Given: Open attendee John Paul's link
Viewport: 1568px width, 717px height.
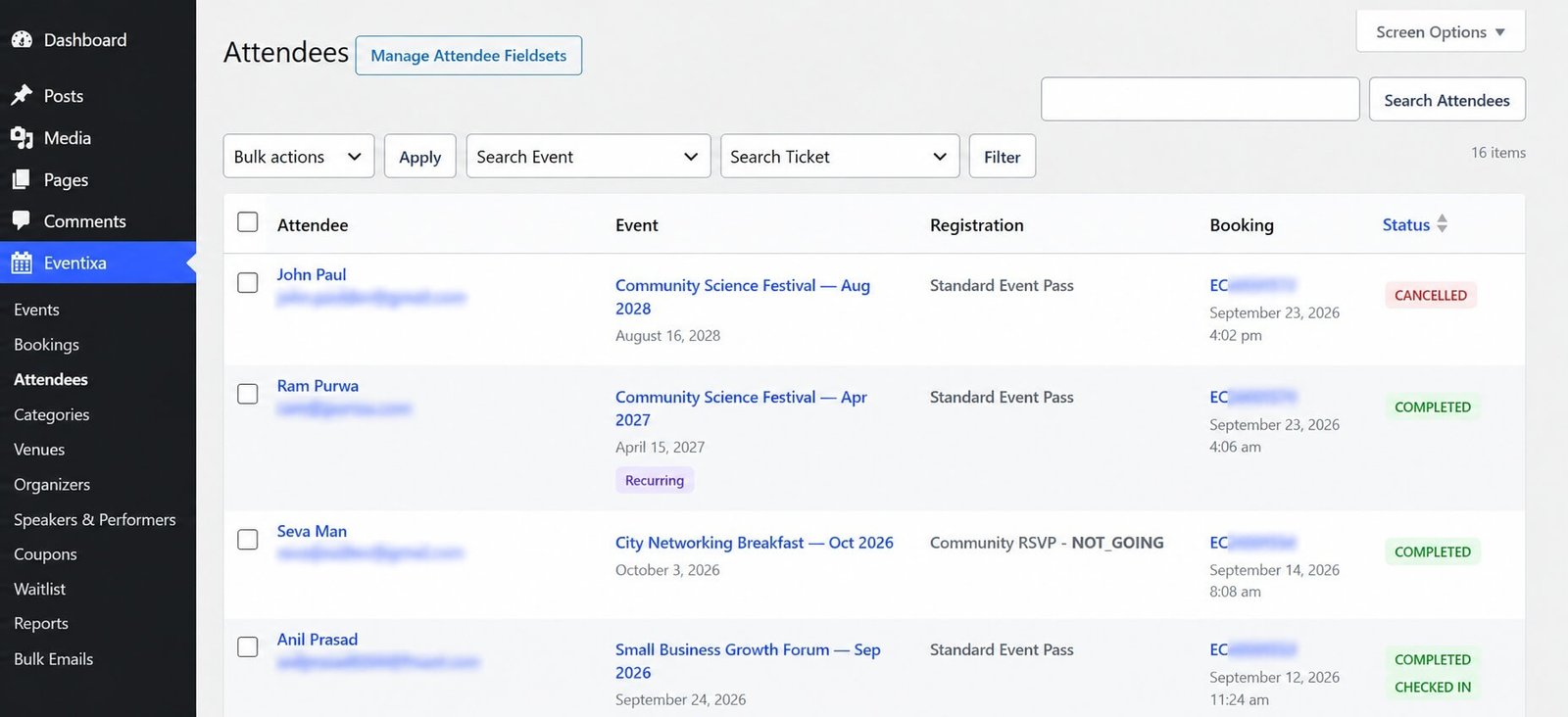Looking at the screenshot, I should (x=312, y=275).
